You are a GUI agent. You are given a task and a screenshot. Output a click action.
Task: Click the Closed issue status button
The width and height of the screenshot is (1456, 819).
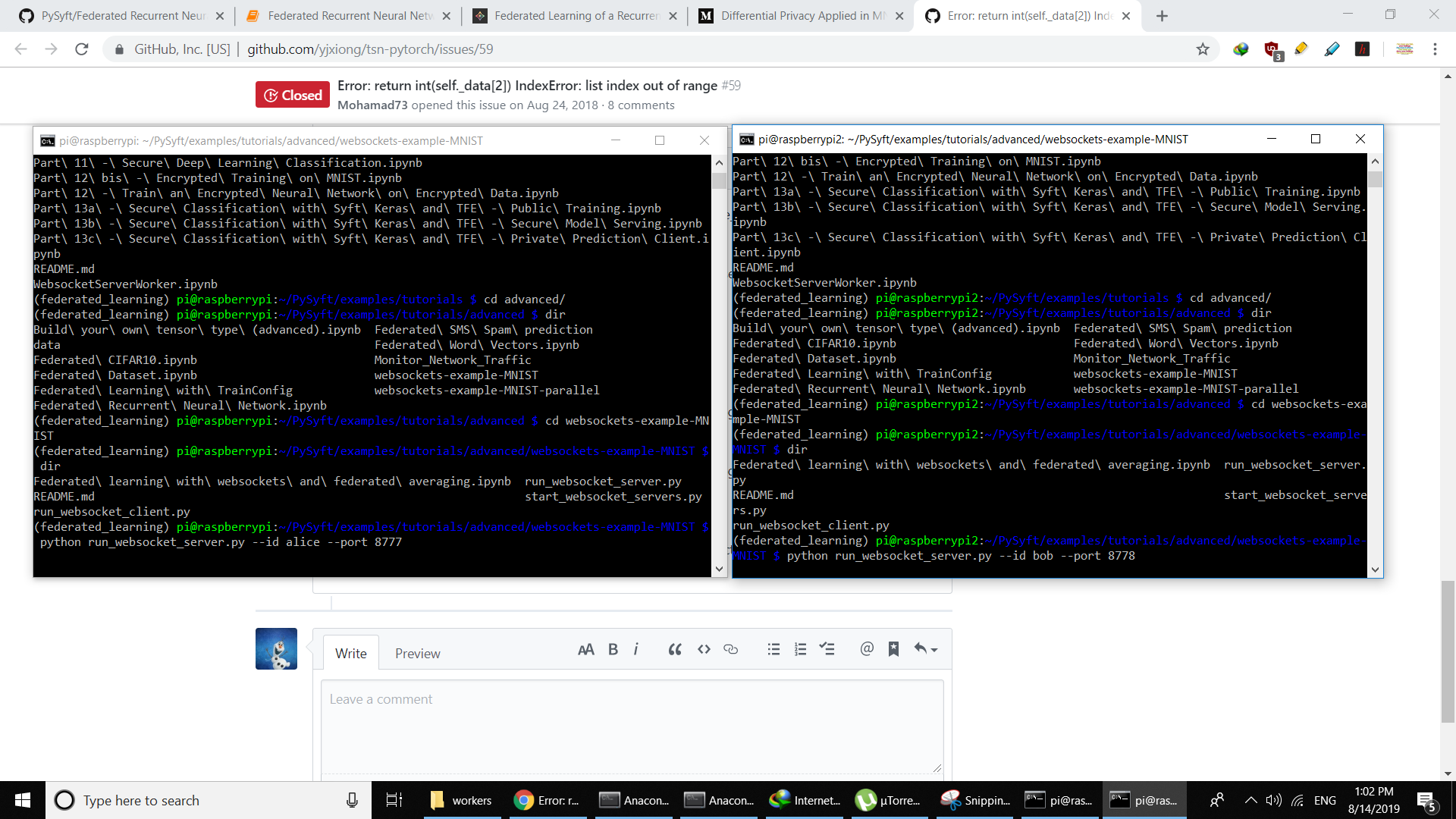point(293,95)
